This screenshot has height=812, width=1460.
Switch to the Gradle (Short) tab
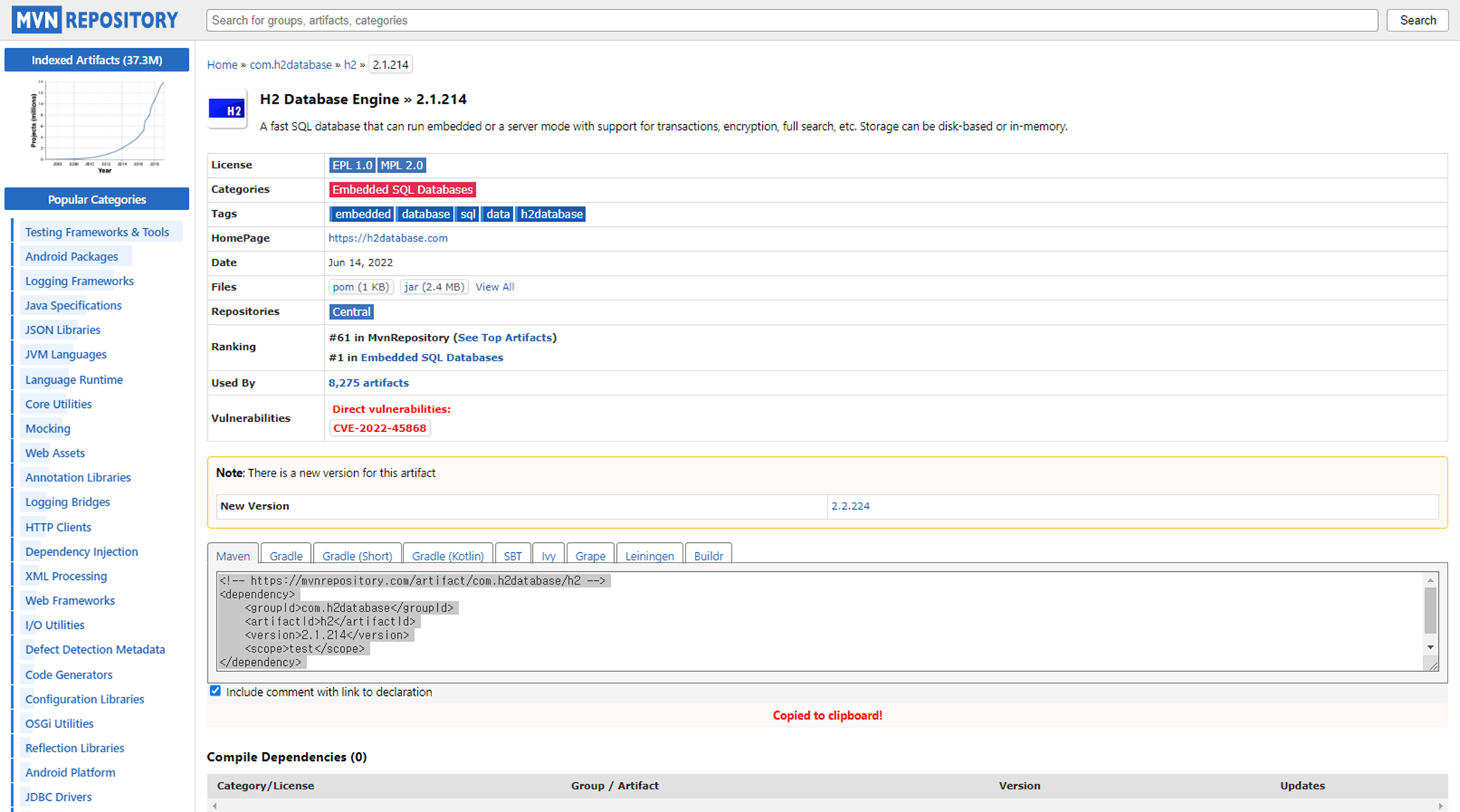click(x=358, y=555)
